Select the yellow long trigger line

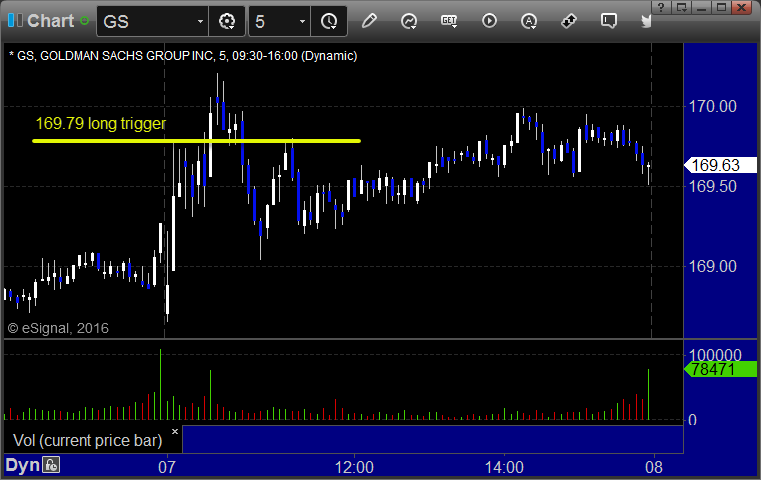(197, 141)
